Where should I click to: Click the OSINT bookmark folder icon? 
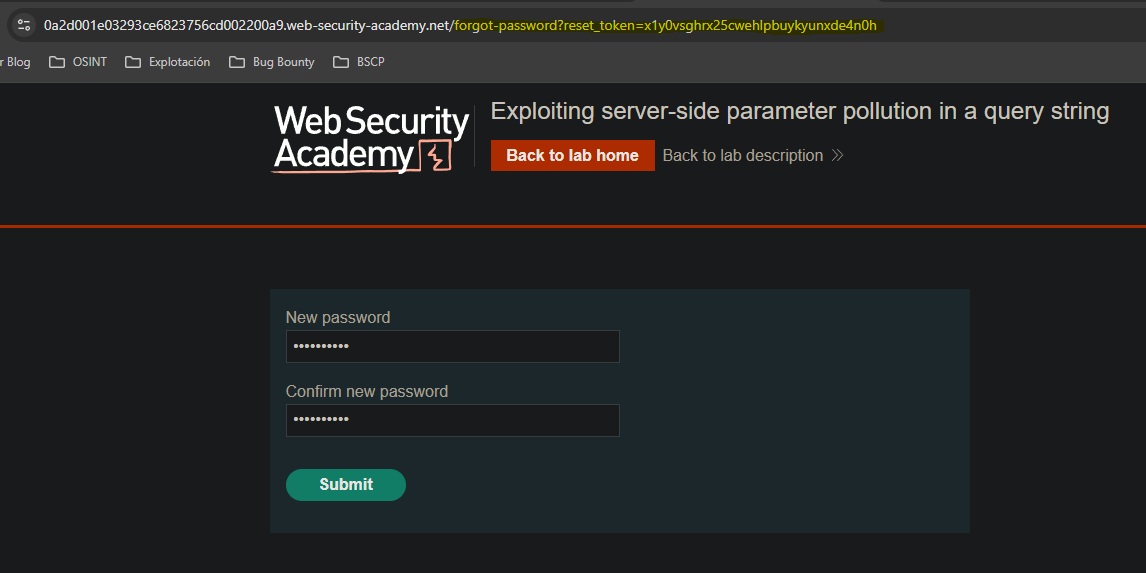point(57,62)
